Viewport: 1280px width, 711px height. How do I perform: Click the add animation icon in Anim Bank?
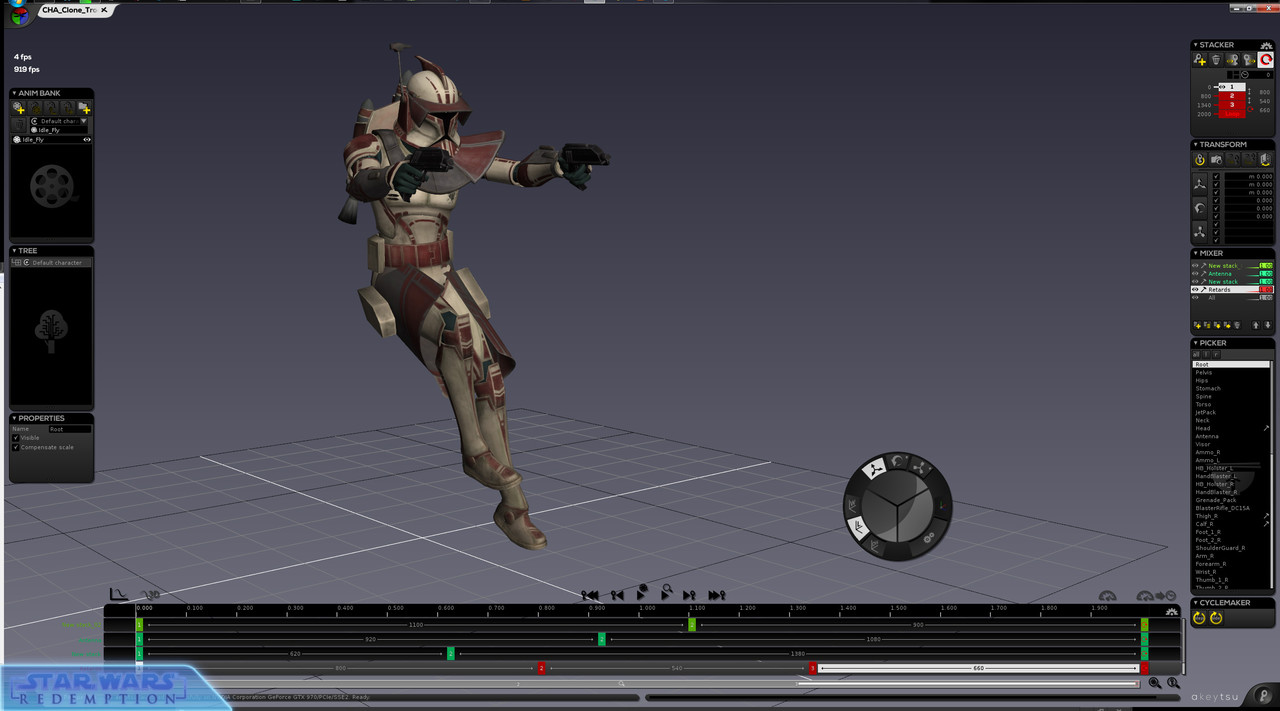pyautogui.click(x=18, y=107)
